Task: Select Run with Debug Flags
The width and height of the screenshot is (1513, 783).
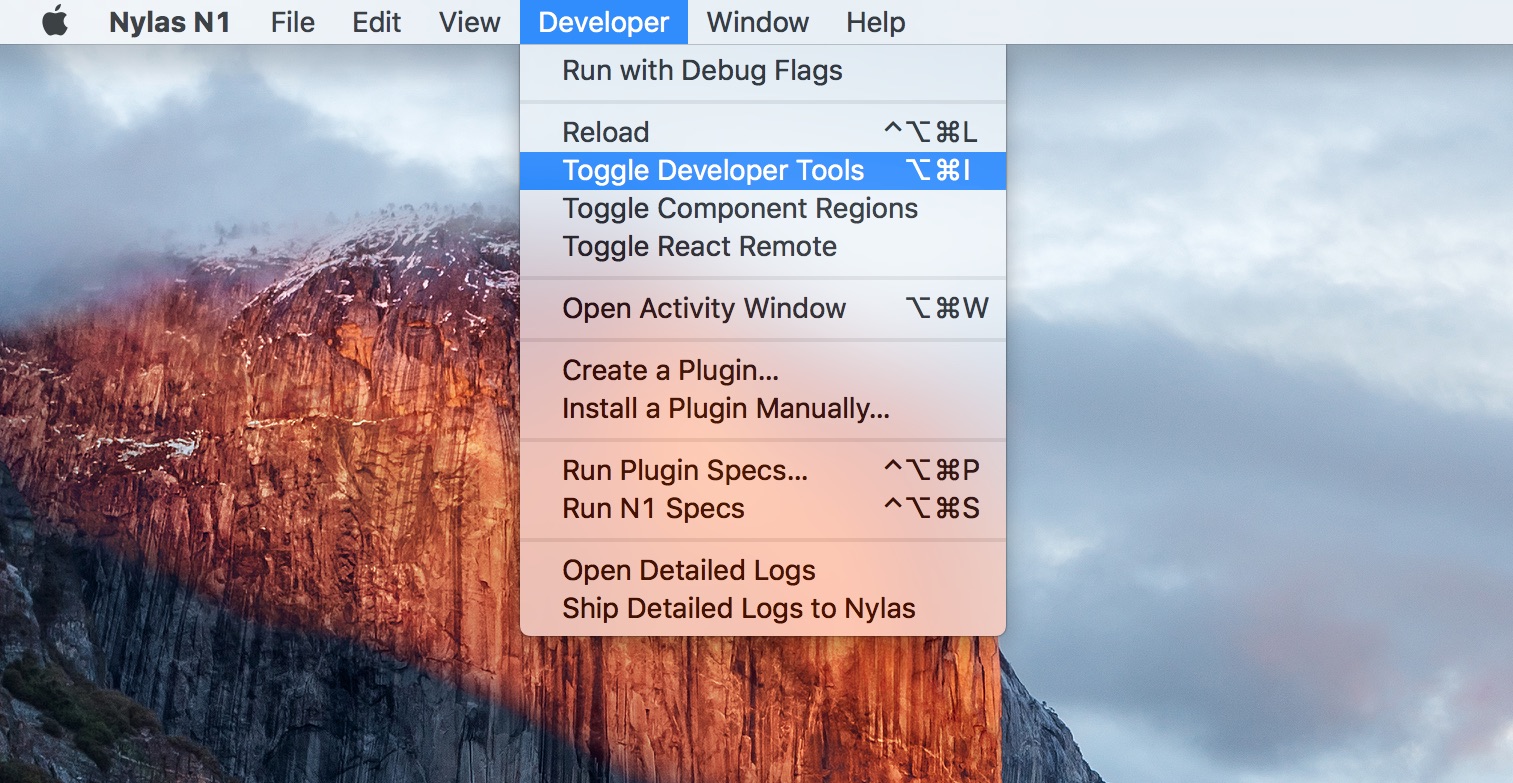Action: click(x=763, y=71)
